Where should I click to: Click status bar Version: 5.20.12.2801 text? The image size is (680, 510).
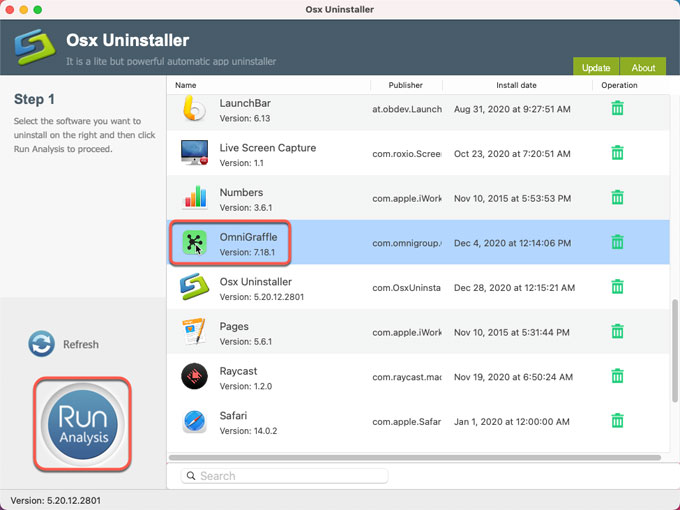pos(56,500)
